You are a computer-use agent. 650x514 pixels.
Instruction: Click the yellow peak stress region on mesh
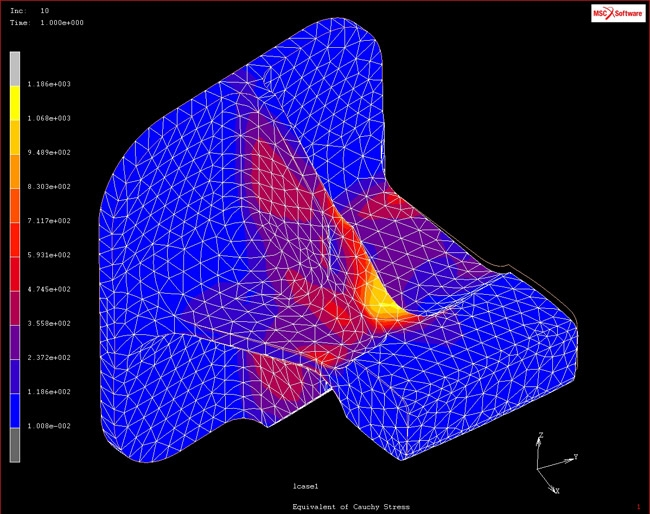pos(381,303)
